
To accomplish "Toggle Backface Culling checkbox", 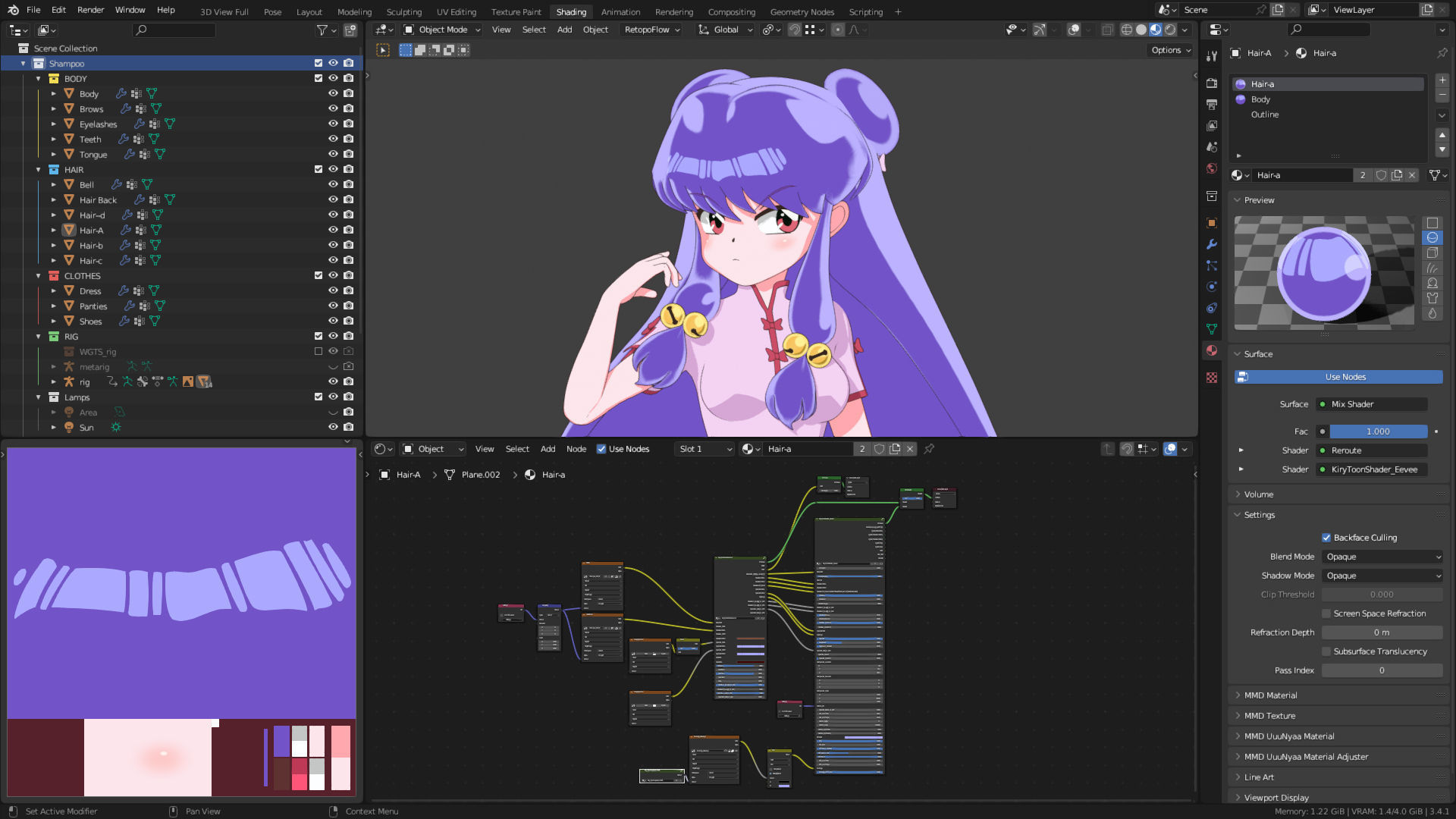I will (1326, 538).
